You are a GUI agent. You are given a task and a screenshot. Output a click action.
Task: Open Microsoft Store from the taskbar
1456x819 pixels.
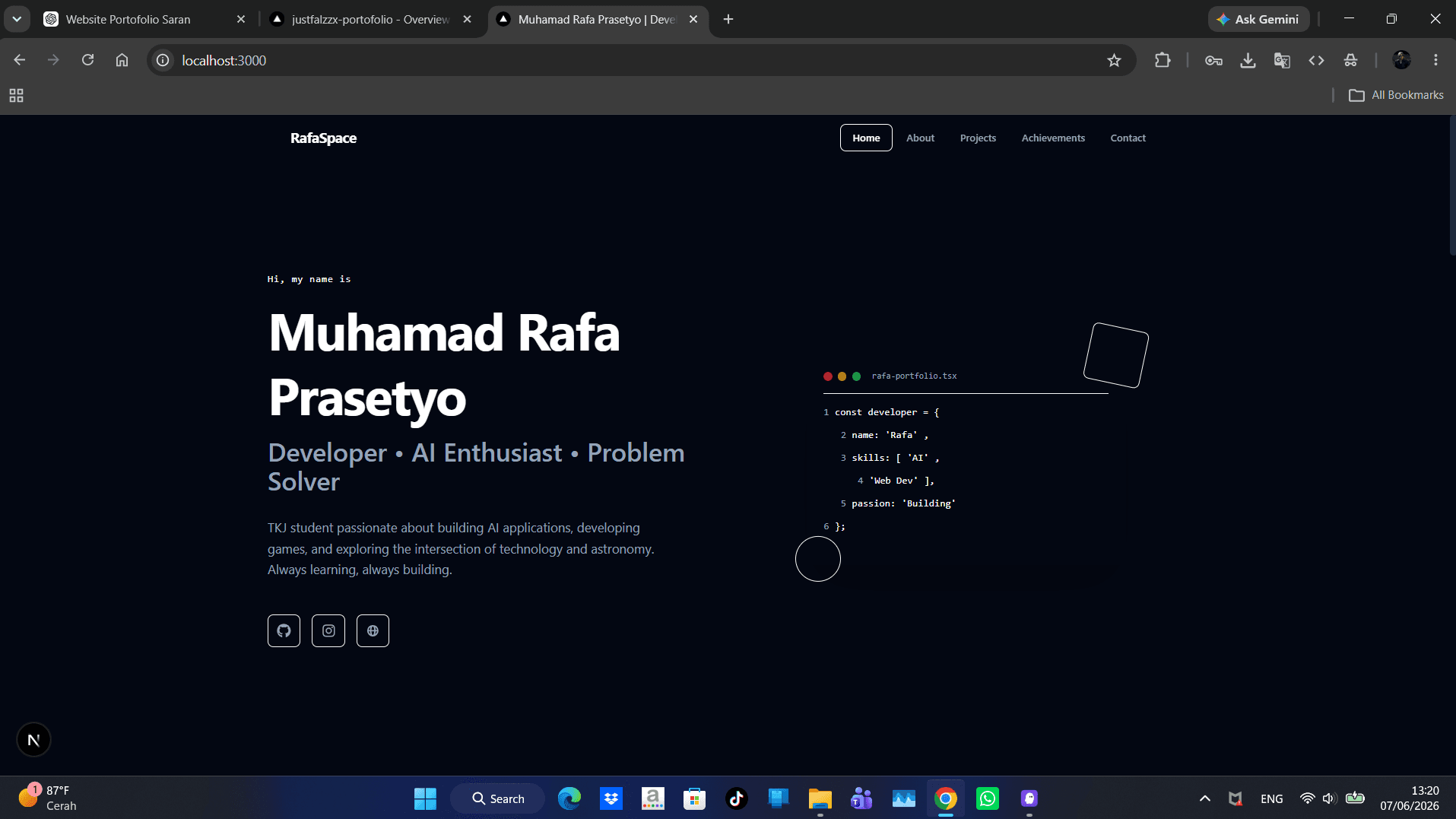[694, 798]
